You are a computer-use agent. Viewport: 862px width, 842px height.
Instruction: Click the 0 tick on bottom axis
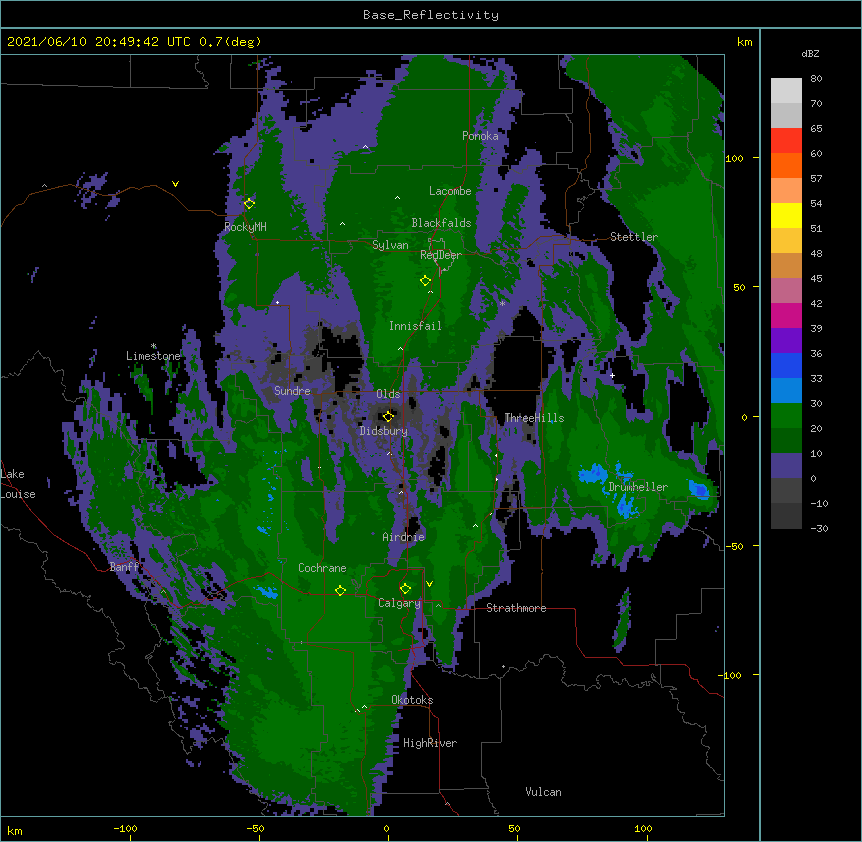coord(386,829)
